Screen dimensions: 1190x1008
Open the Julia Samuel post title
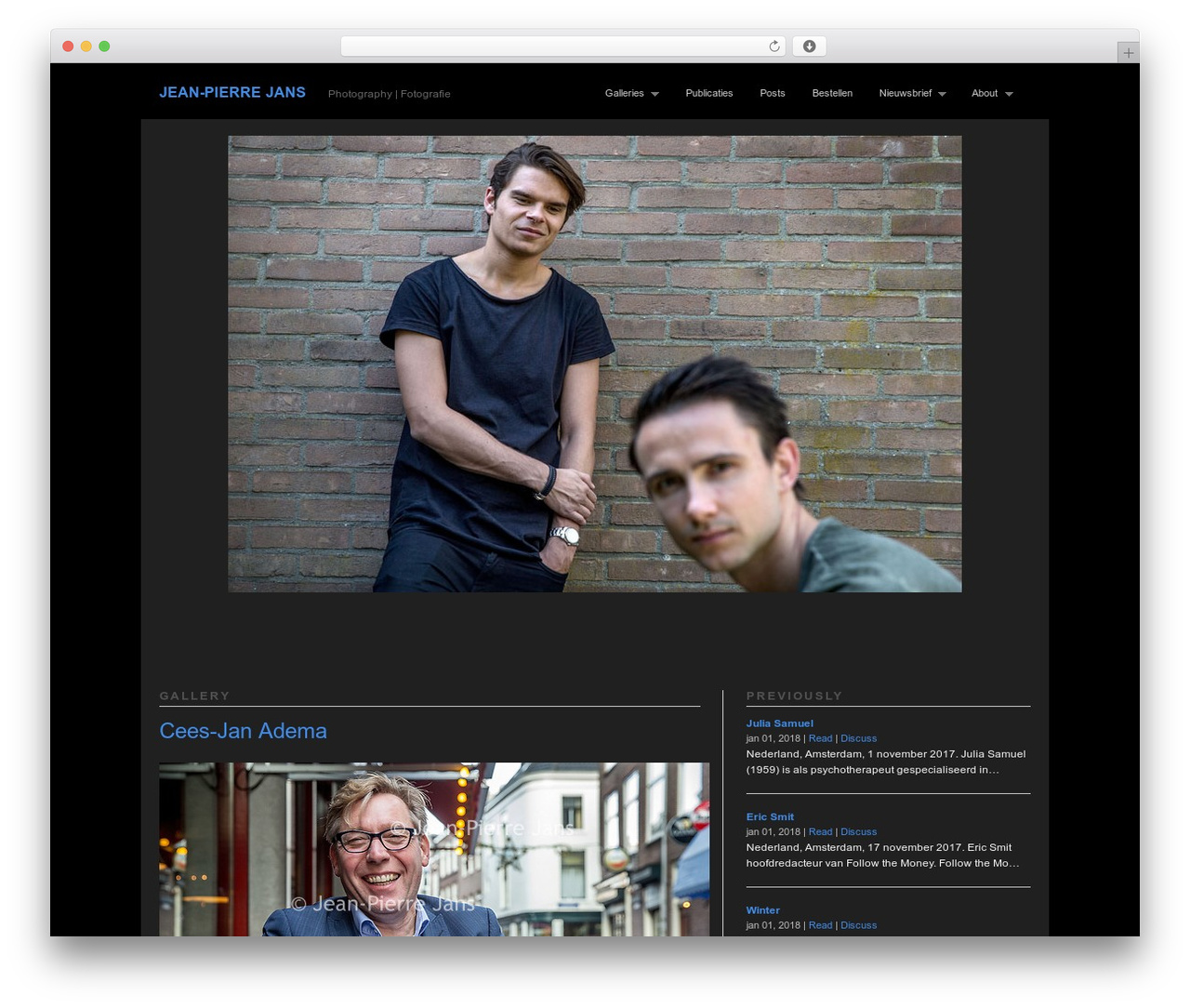pyautogui.click(x=779, y=723)
